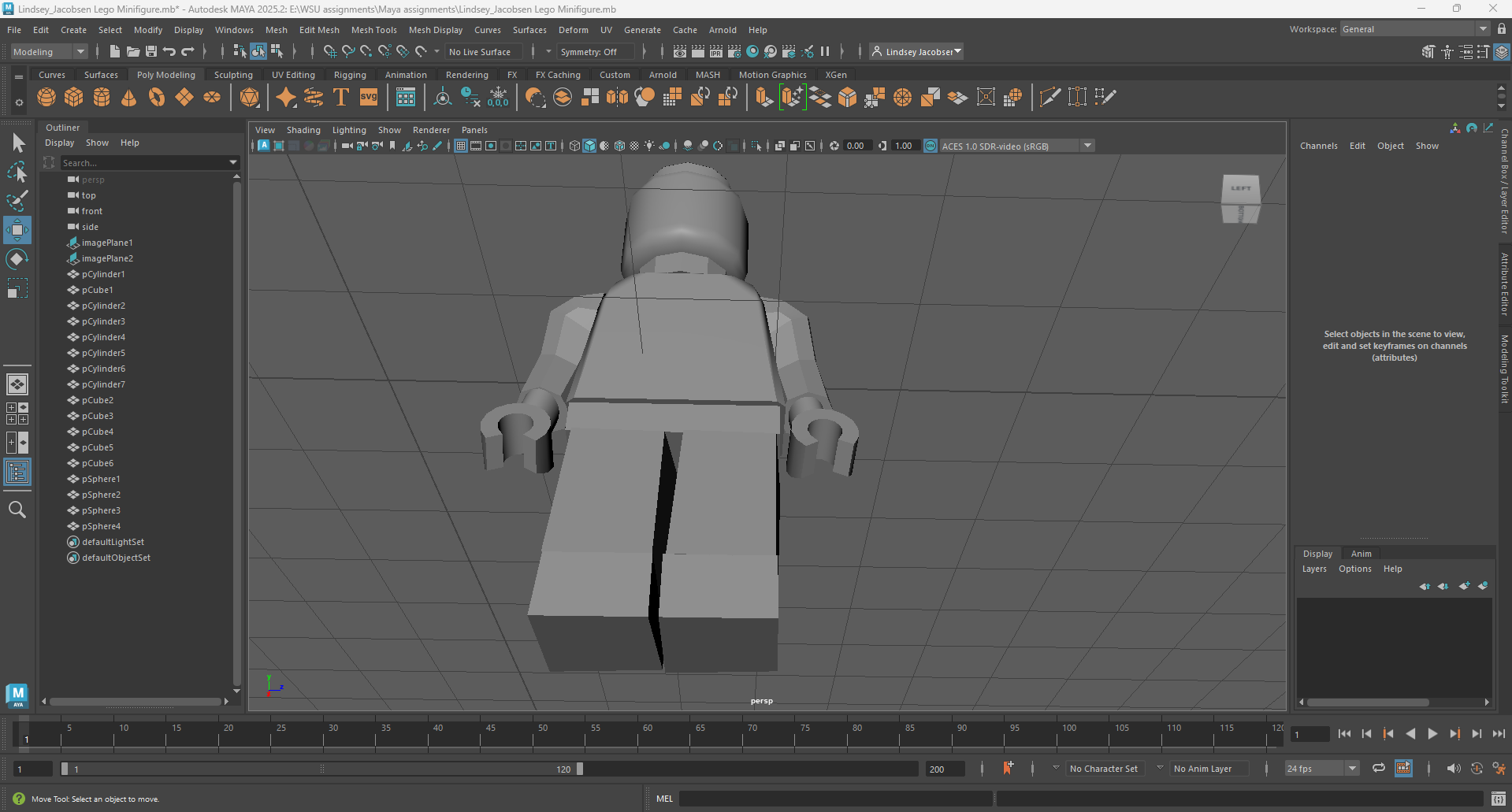Save the scene with the floppy-disk icon
This screenshot has height=812, width=1512.
[x=151, y=52]
